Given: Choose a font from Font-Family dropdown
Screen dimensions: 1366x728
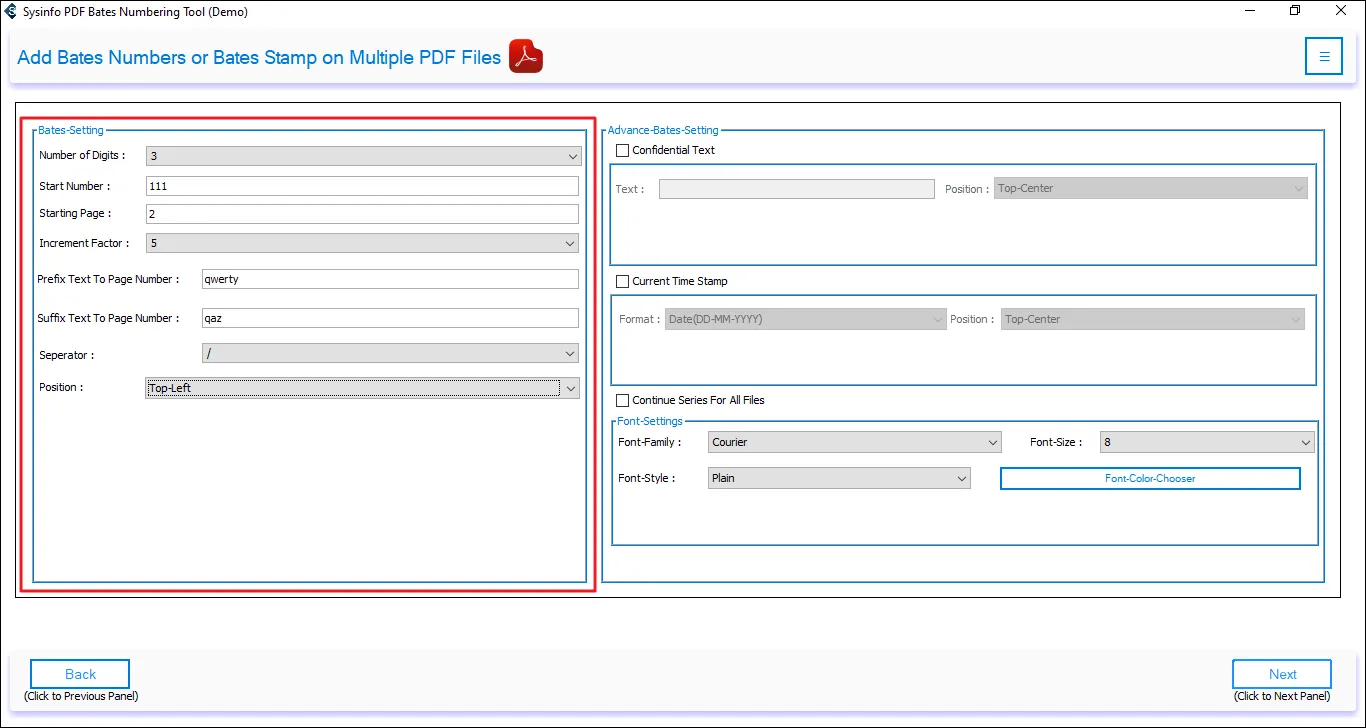Looking at the screenshot, I should coord(854,442).
